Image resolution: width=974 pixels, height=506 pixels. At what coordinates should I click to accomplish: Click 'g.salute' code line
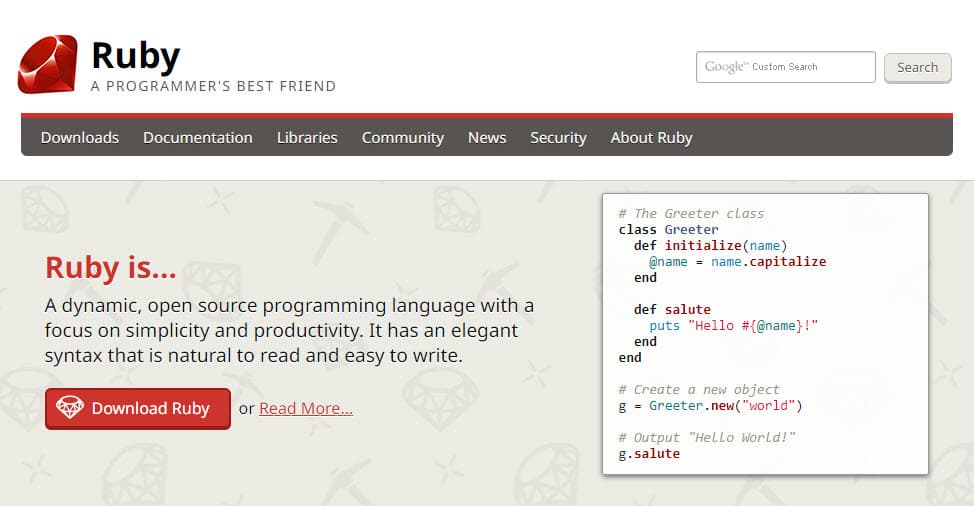[x=649, y=454]
